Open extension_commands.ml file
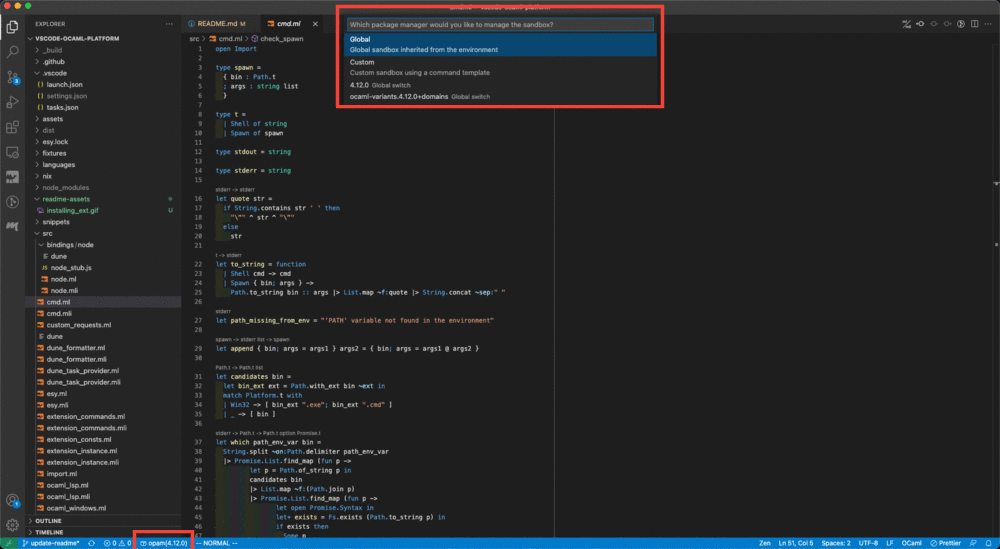This screenshot has width=1000, height=549. pyautogui.click(x=103, y=416)
